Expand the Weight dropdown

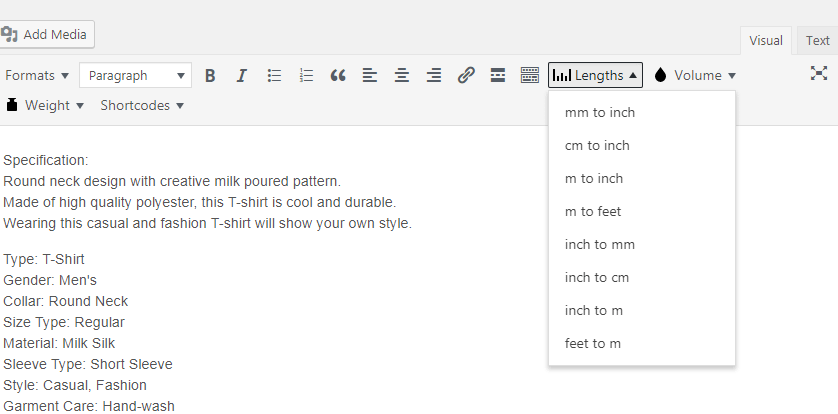(45, 105)
